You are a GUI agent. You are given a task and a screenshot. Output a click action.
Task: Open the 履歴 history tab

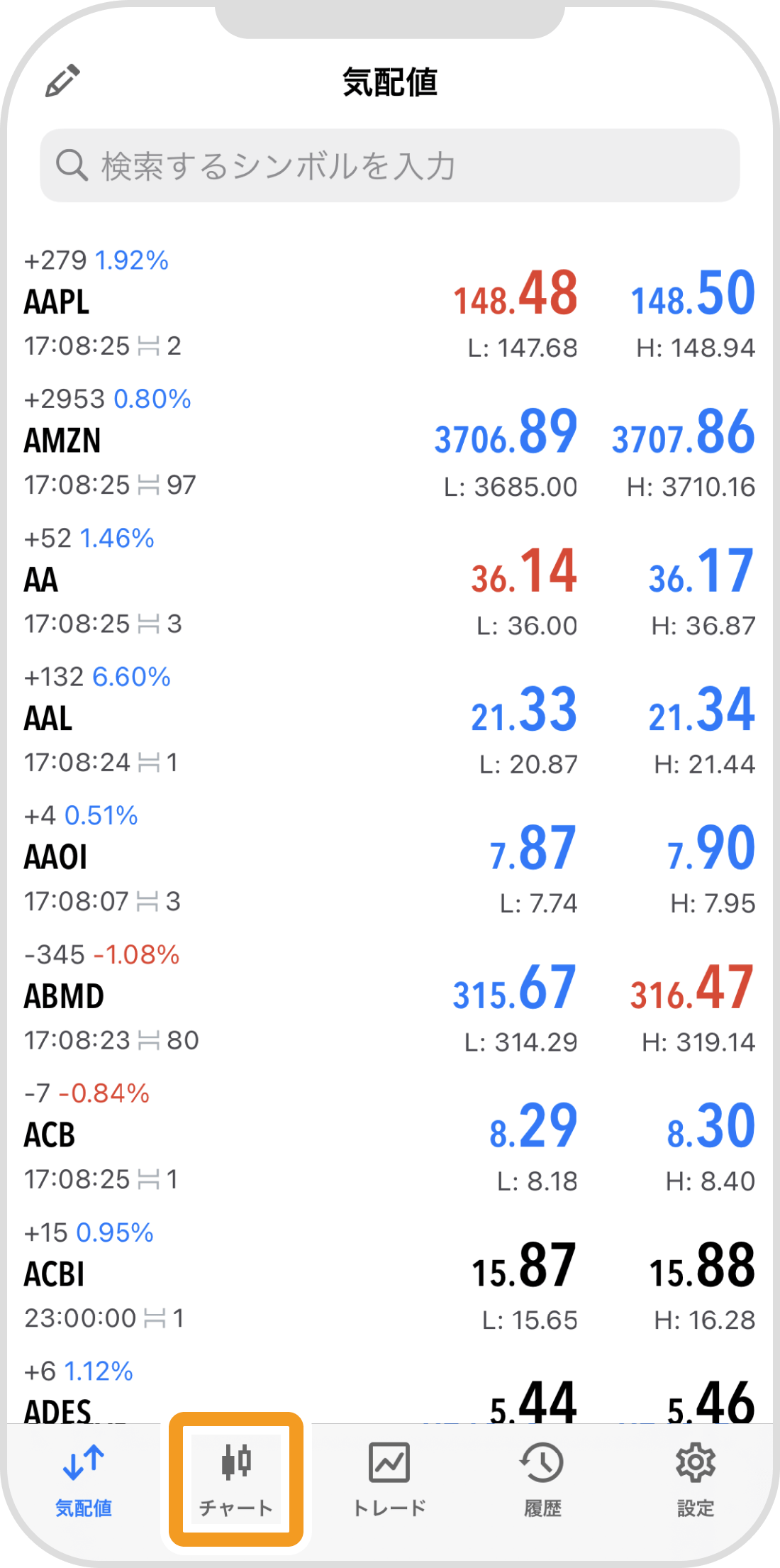click(542, 1479)
